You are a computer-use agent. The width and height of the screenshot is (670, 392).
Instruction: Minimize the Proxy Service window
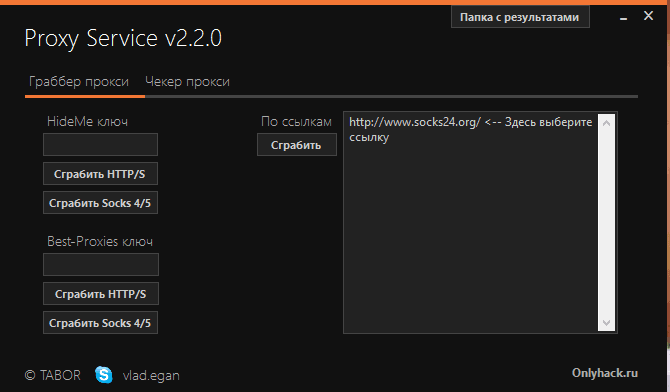point(623,18)
